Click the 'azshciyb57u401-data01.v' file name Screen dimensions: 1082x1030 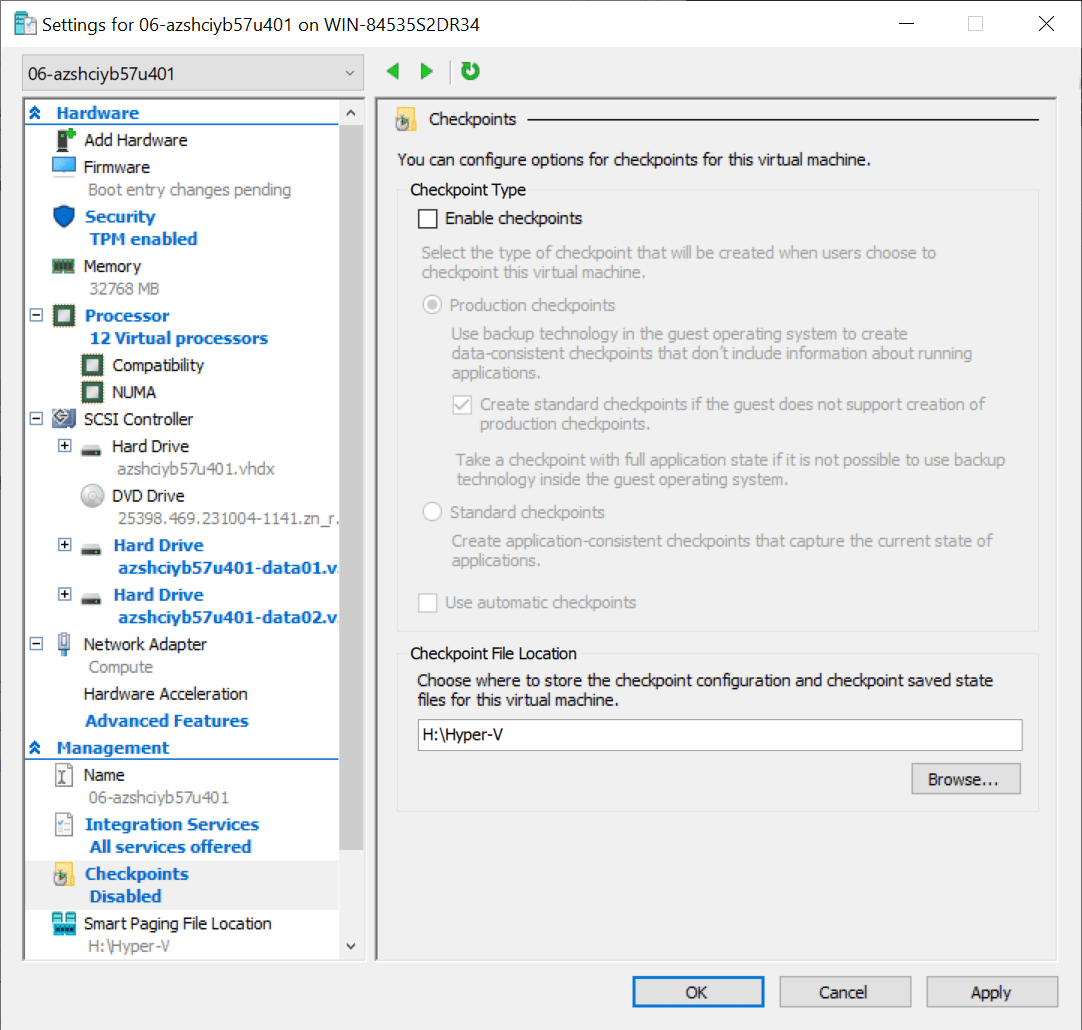coord(228,568)
